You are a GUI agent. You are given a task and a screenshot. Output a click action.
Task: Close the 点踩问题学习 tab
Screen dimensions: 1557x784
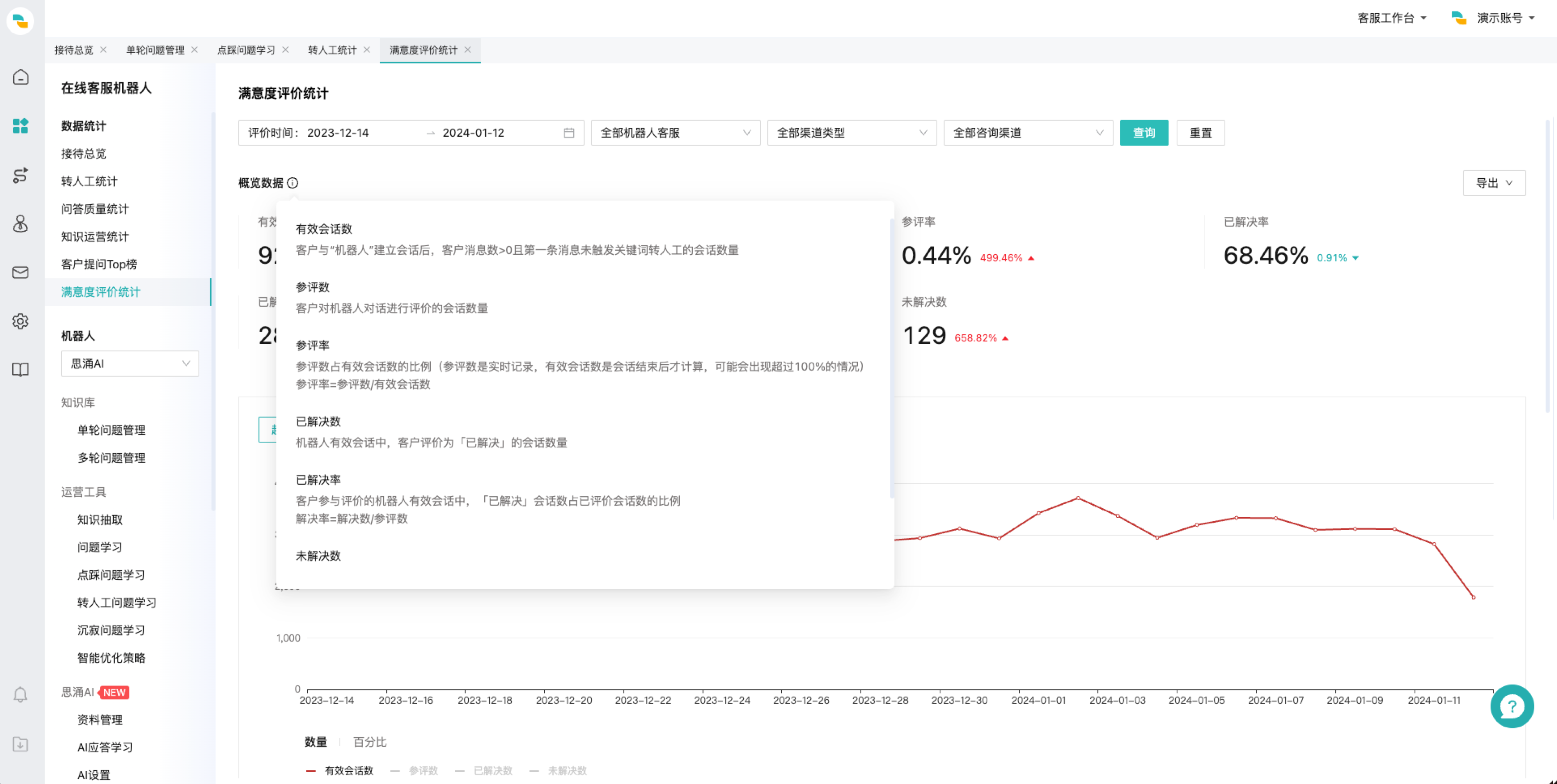285,49
